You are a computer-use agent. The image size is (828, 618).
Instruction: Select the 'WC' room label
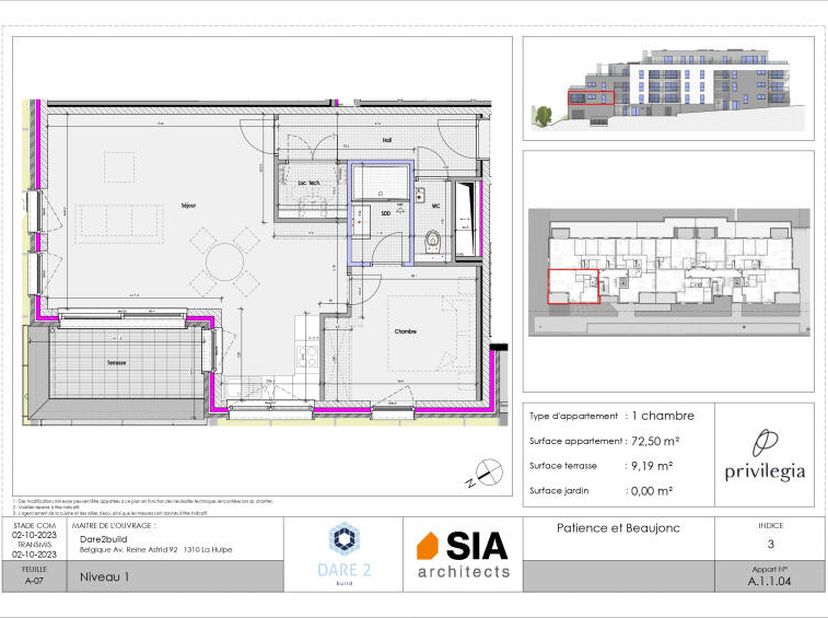[x=436, y=206]
